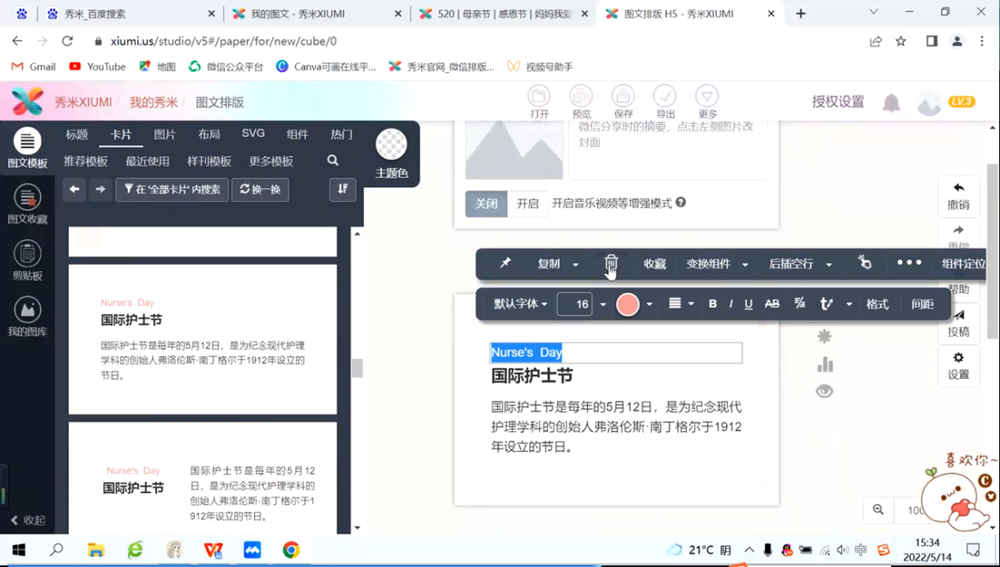Viewport: 1000px width, 567px height.
Task: Click 换一换 refresh button
Action: [x=260, y=189]
